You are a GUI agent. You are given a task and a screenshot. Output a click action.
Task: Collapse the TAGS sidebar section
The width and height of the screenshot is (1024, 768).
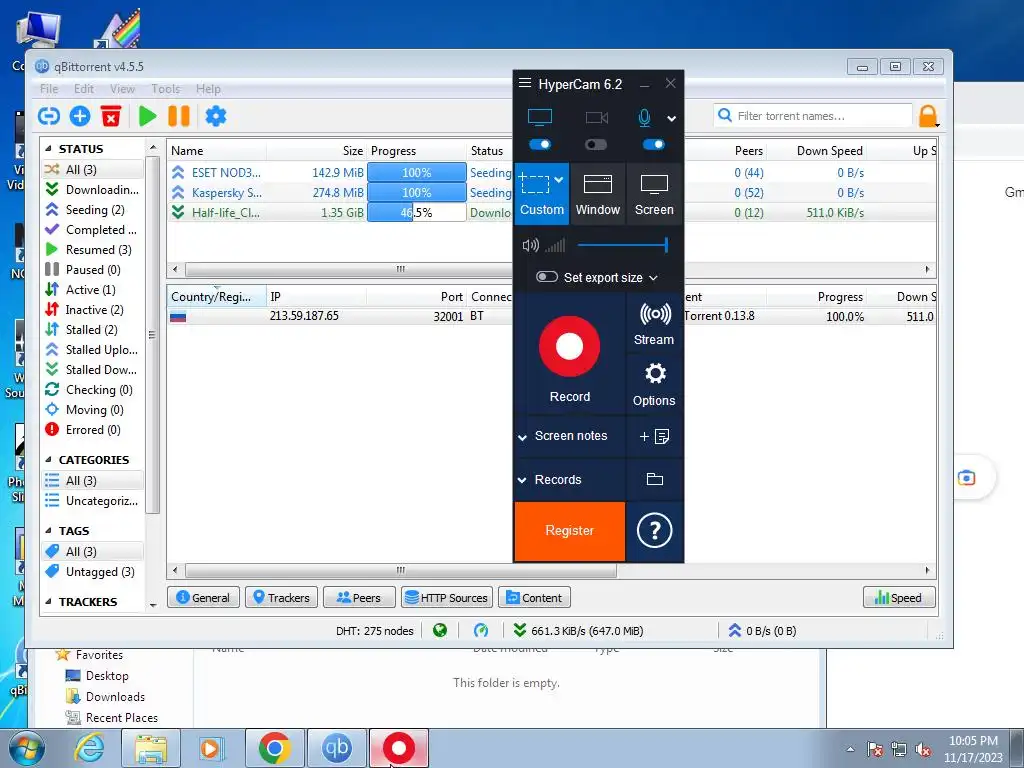pos(48,530)
